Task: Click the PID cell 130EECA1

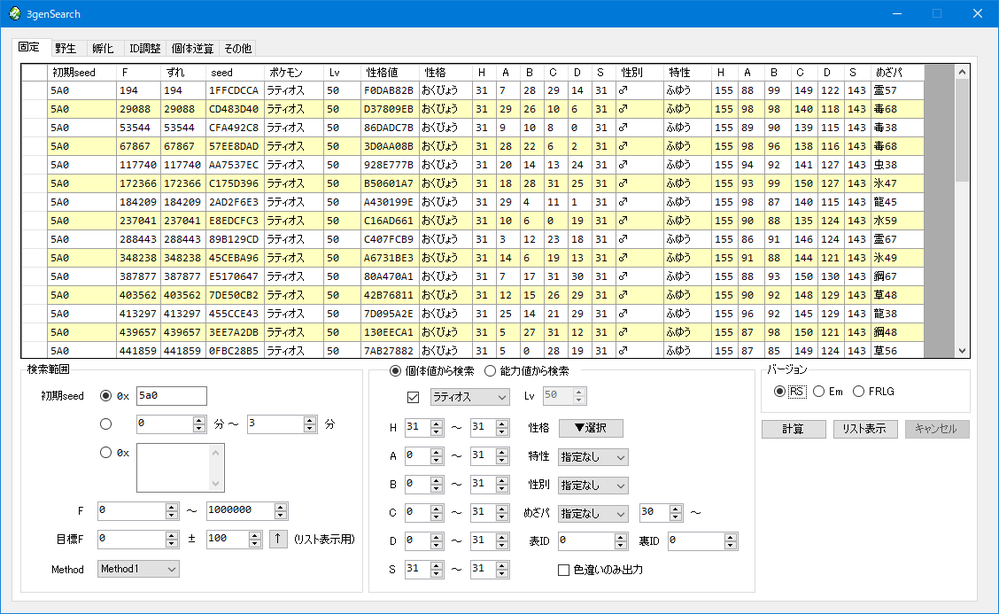Action: (x=389, y=332)
